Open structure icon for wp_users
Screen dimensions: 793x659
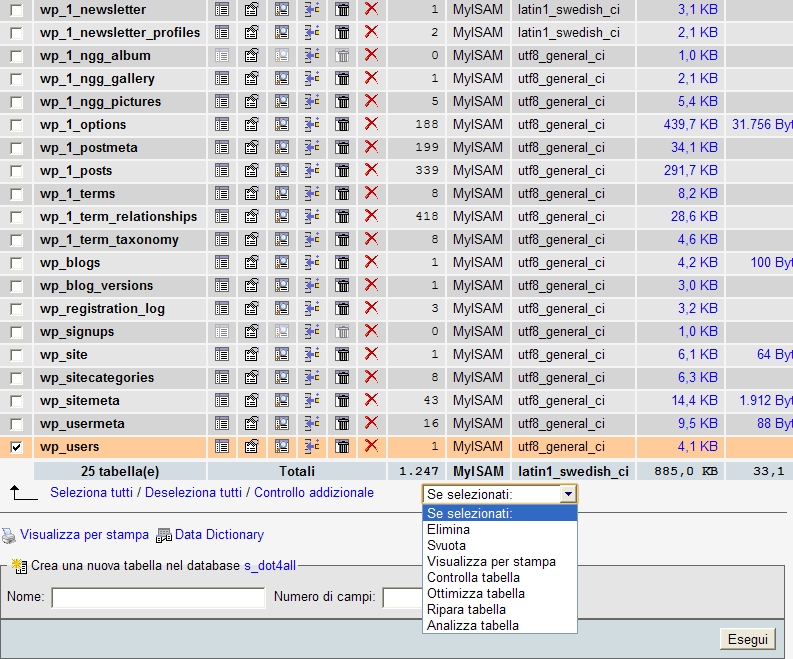point(251,447)
